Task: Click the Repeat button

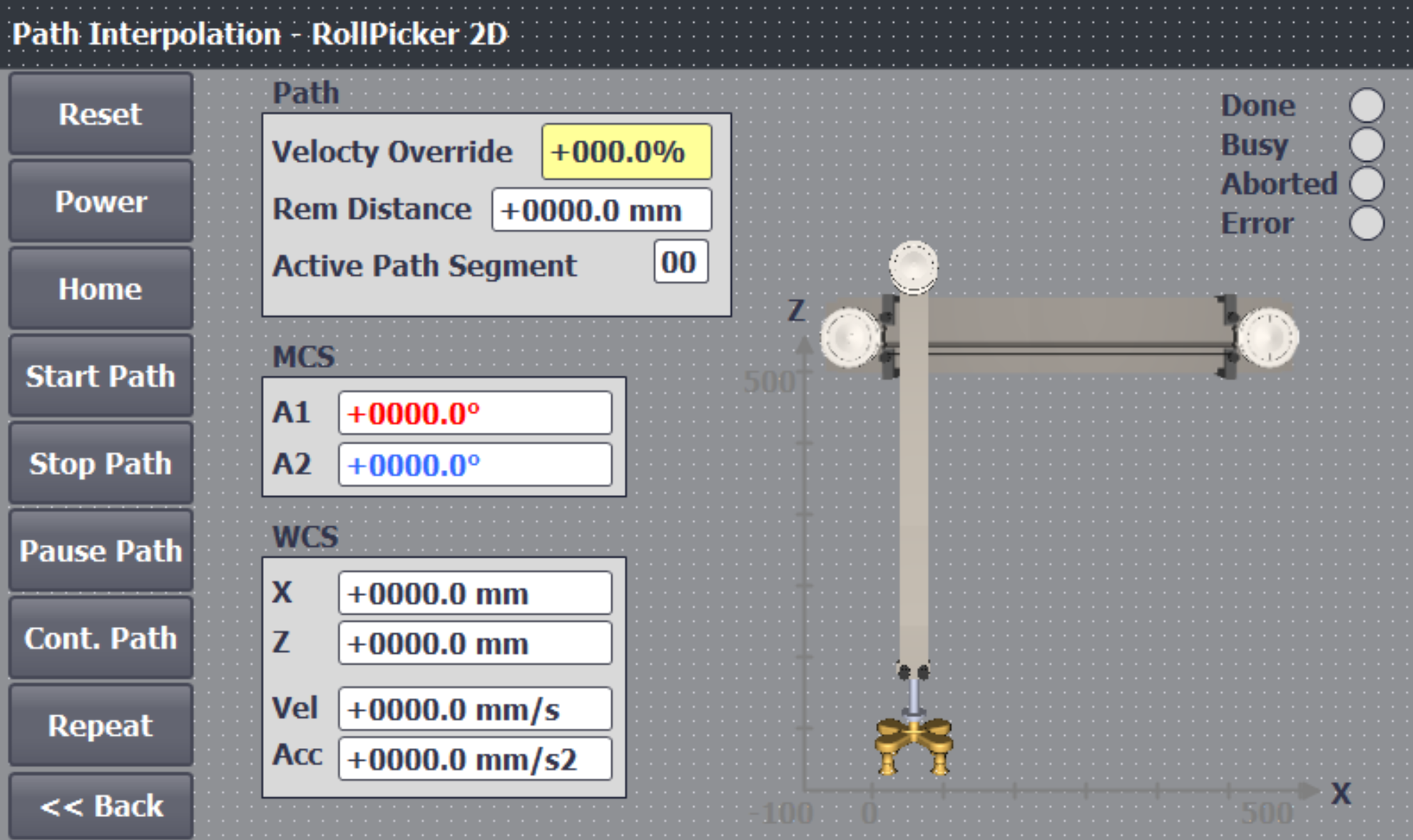Action: pyautogui.click(x=101, y=725)
